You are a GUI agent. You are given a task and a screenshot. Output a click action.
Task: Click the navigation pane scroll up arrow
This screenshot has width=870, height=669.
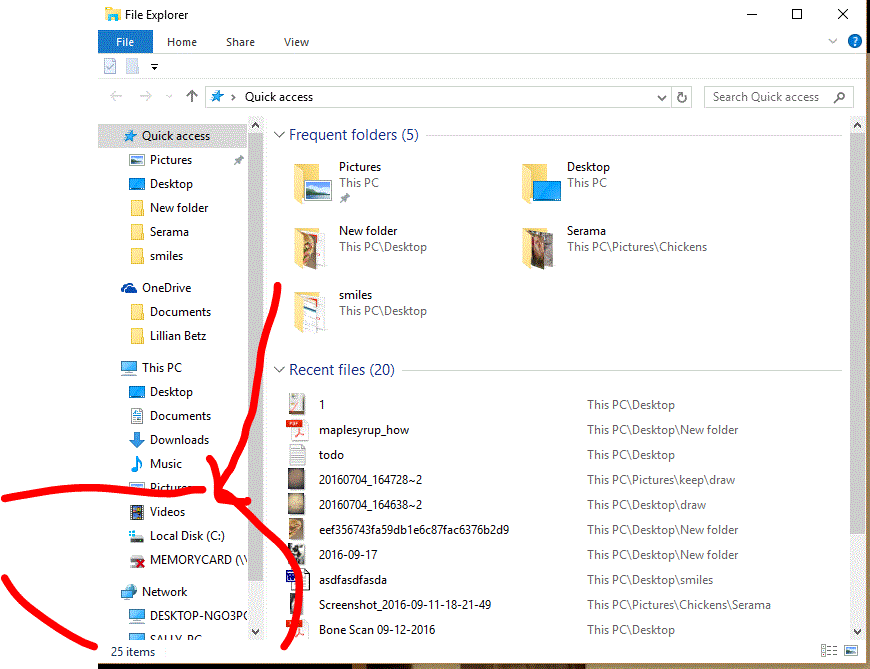coord(255,125)
